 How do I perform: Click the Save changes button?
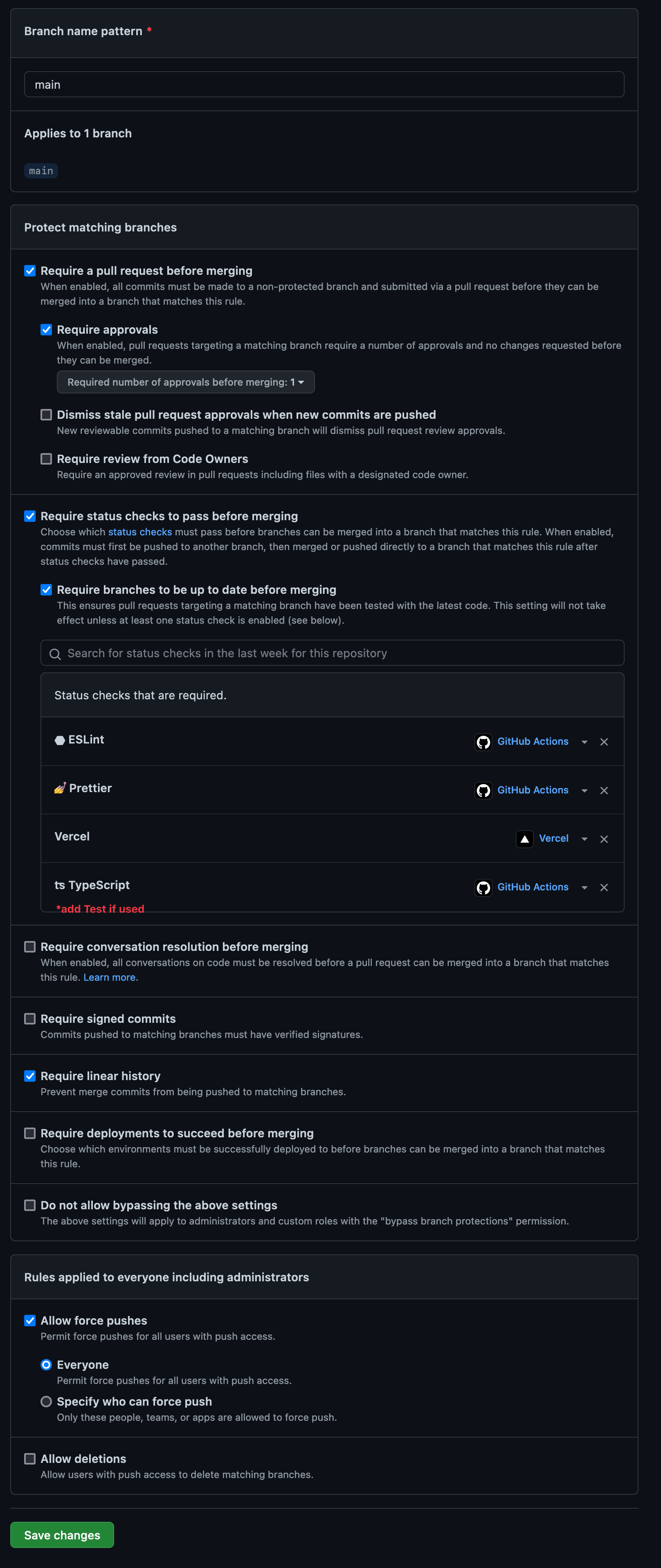[62, 1534]
